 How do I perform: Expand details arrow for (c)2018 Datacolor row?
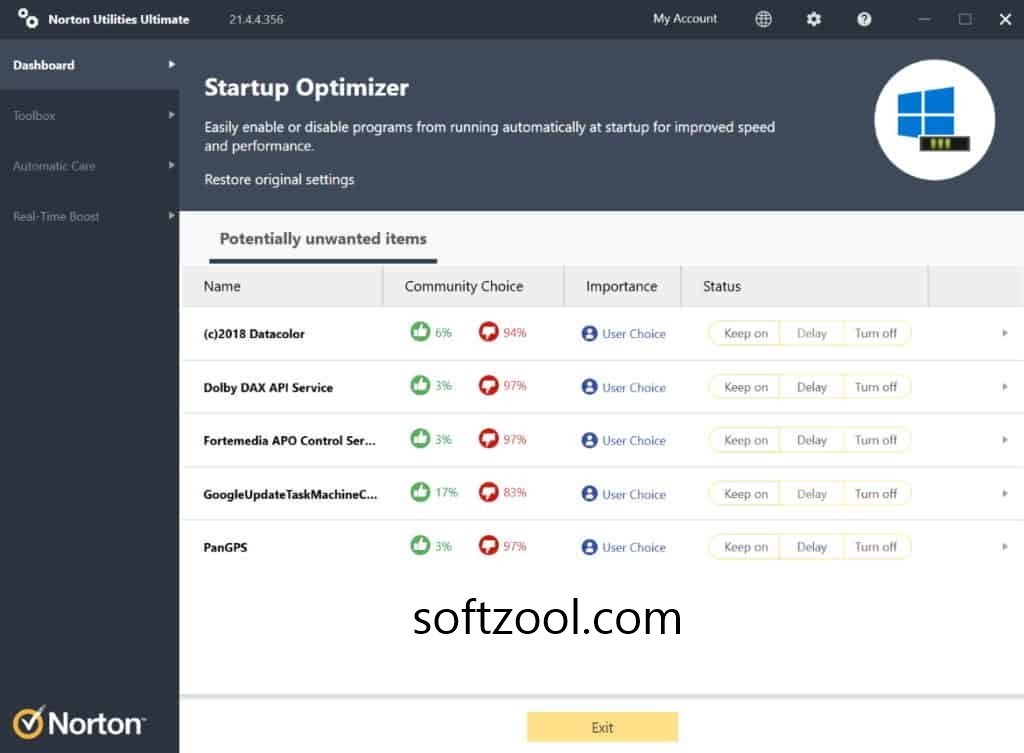pyautogui.click(x=1004, y=333)
